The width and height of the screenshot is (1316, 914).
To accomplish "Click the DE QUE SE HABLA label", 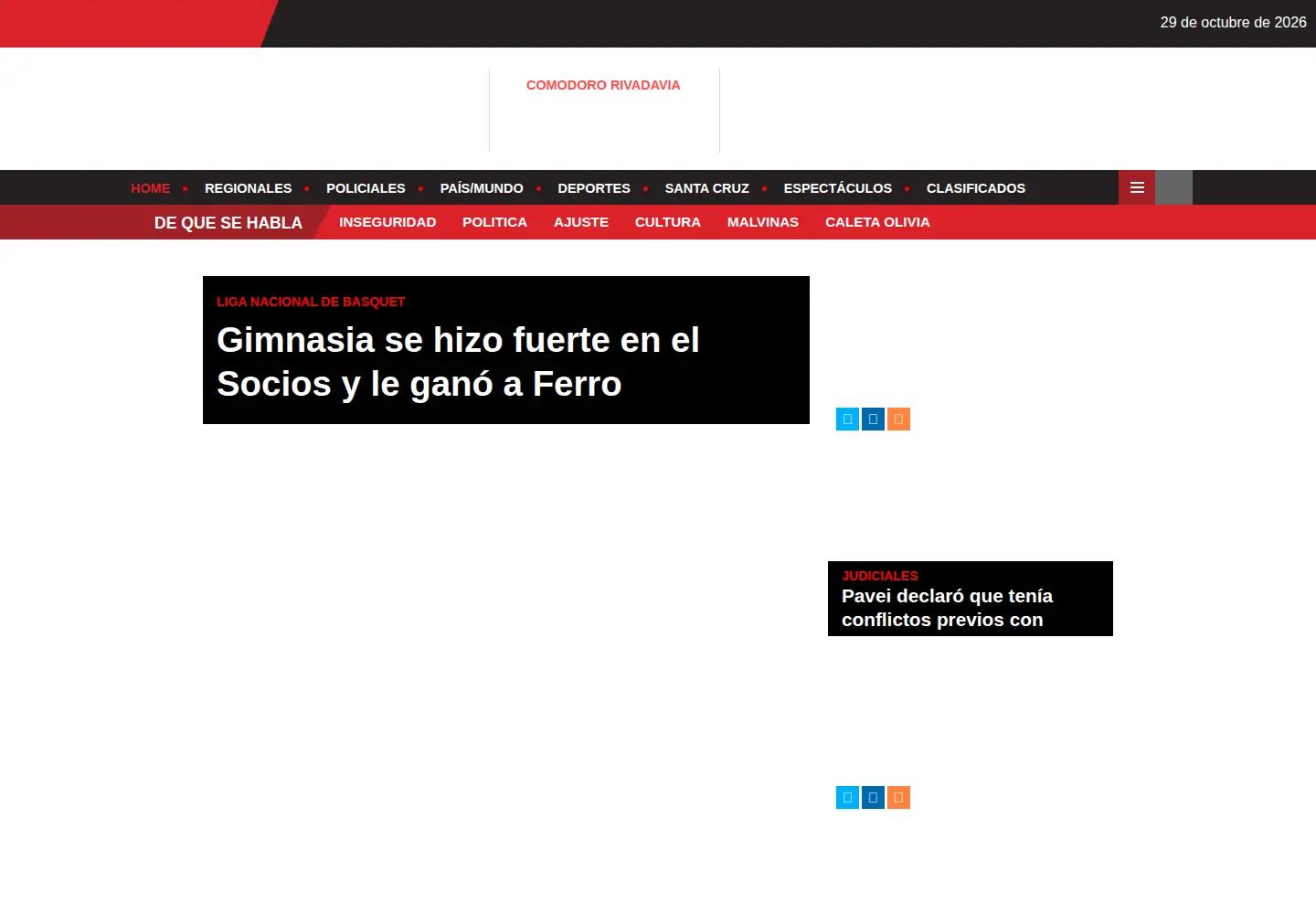I will pos(228,223).
